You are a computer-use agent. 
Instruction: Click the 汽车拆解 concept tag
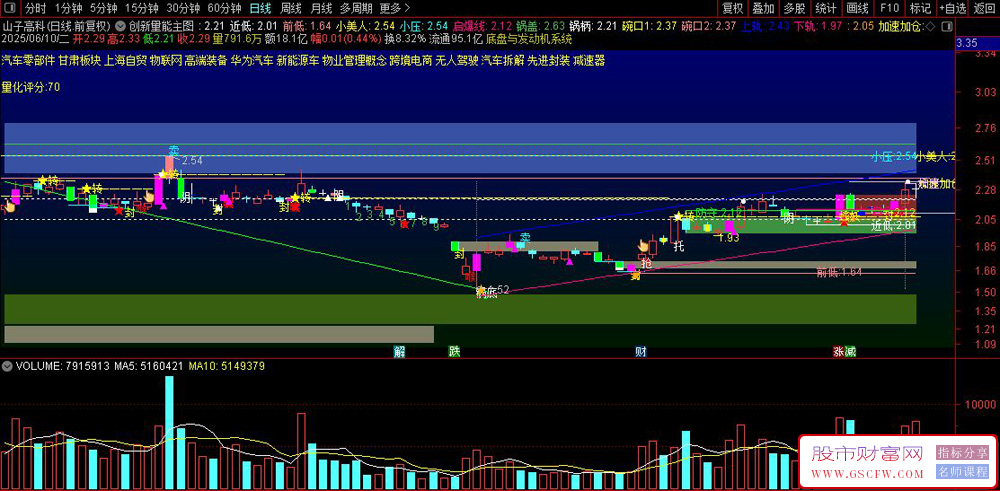(503, 61)
